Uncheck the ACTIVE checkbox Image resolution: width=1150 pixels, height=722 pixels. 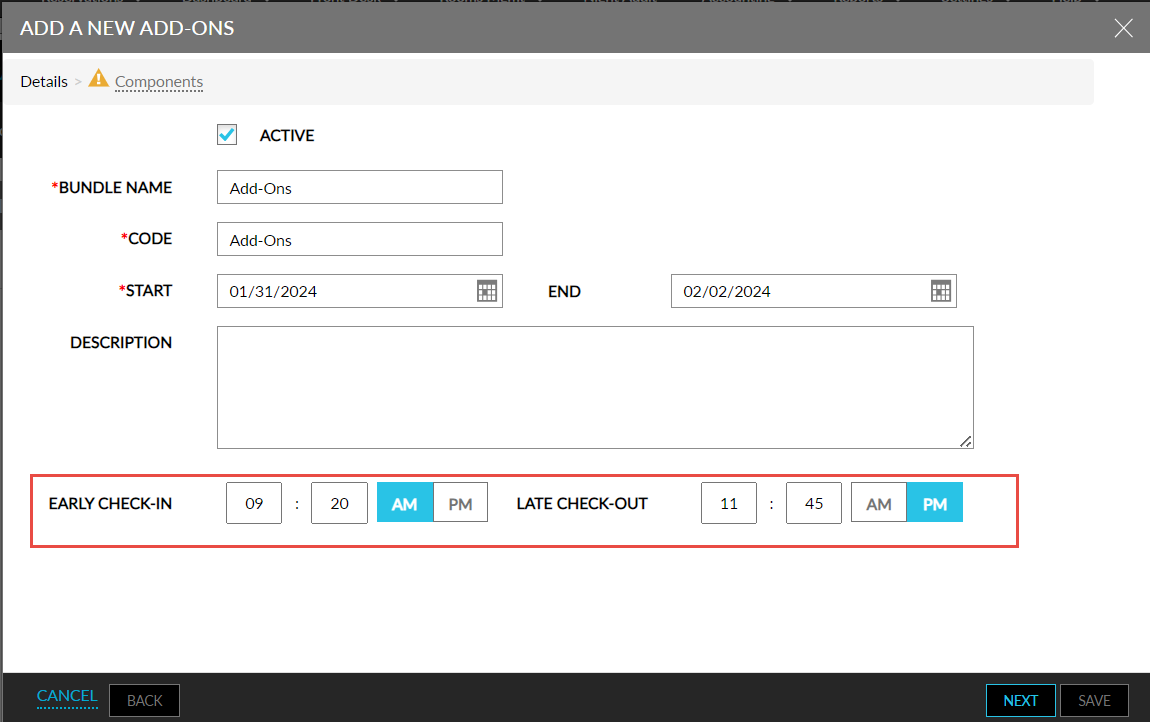(227, 135)
